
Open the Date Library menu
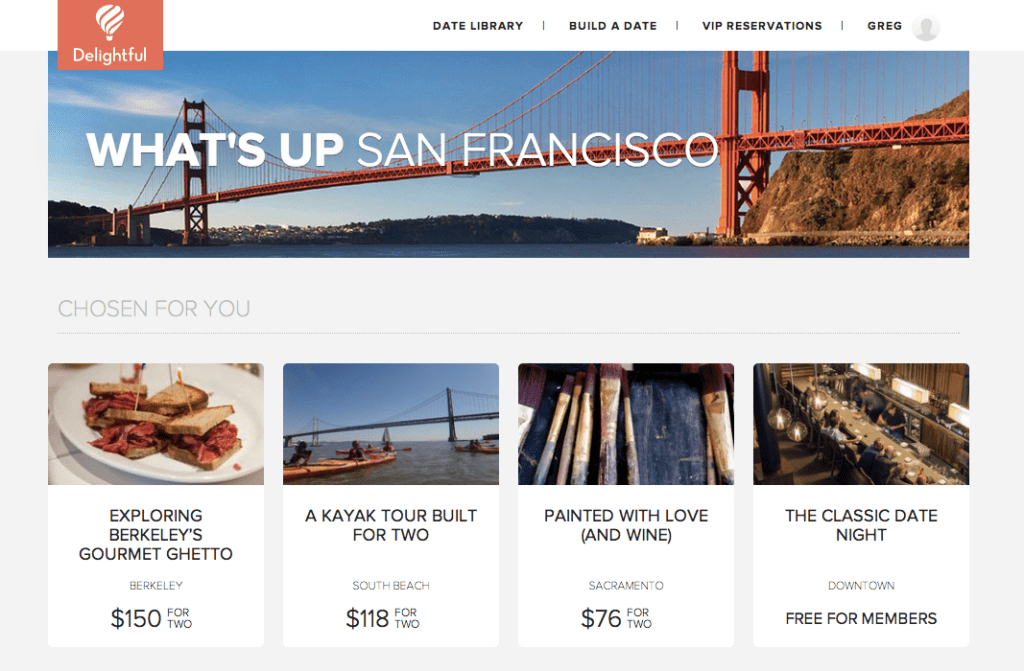[477, 26]
